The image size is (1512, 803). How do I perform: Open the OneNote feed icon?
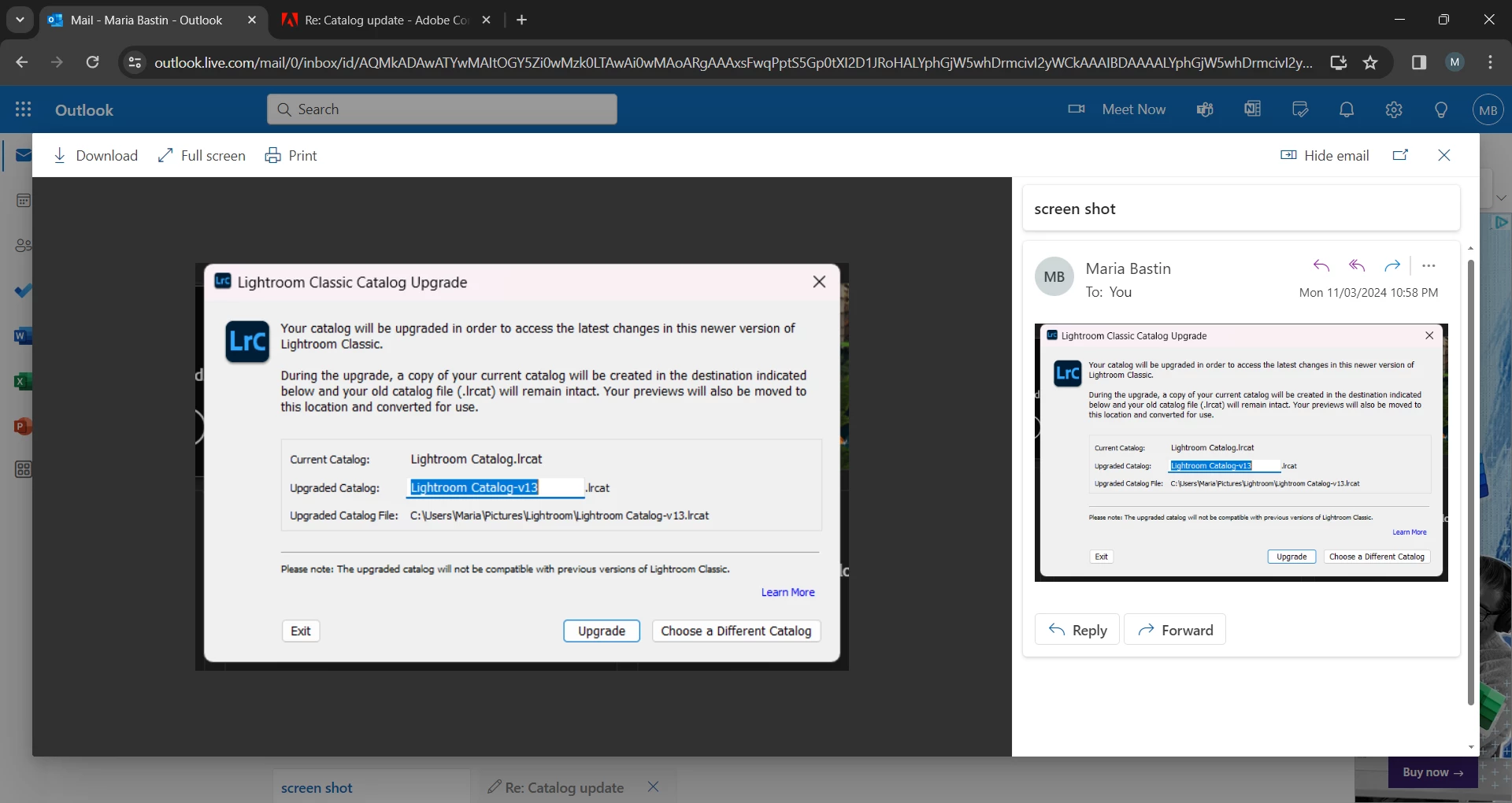pyautogui.click(x=1252, y=109)
